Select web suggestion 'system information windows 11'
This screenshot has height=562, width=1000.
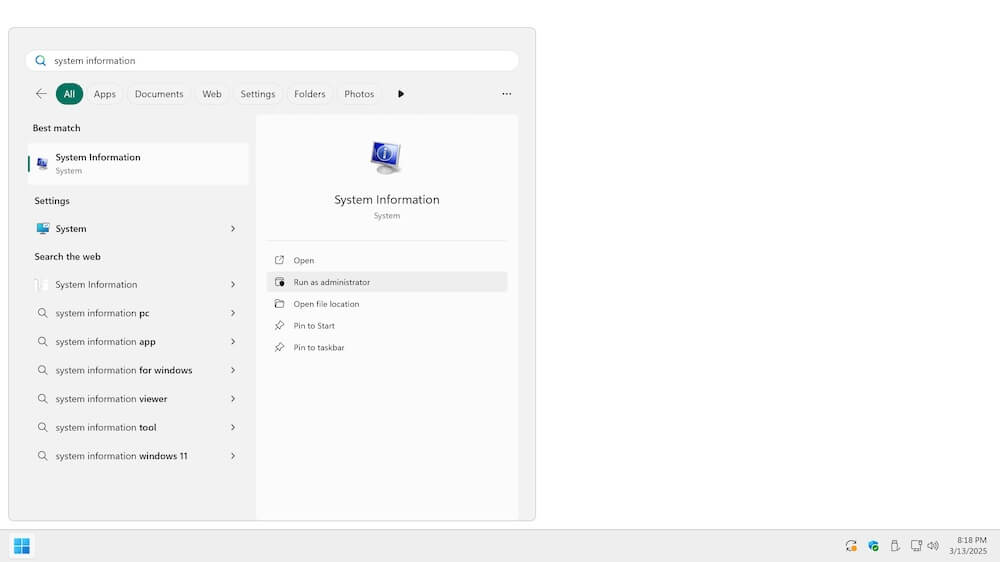[x=138, y=456]
